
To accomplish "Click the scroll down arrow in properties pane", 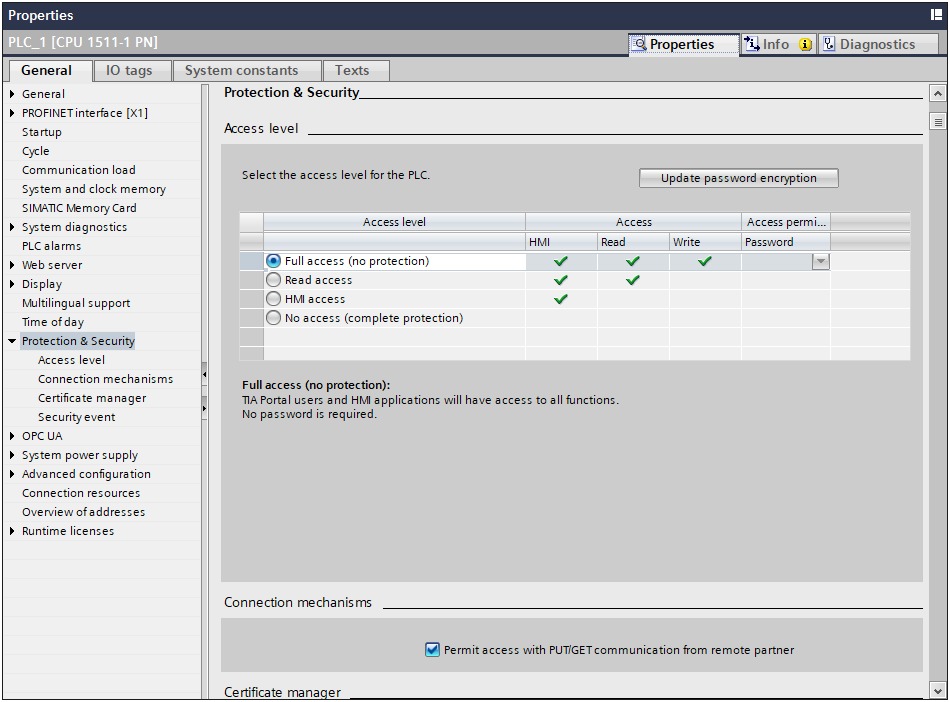I will [937, 690].
